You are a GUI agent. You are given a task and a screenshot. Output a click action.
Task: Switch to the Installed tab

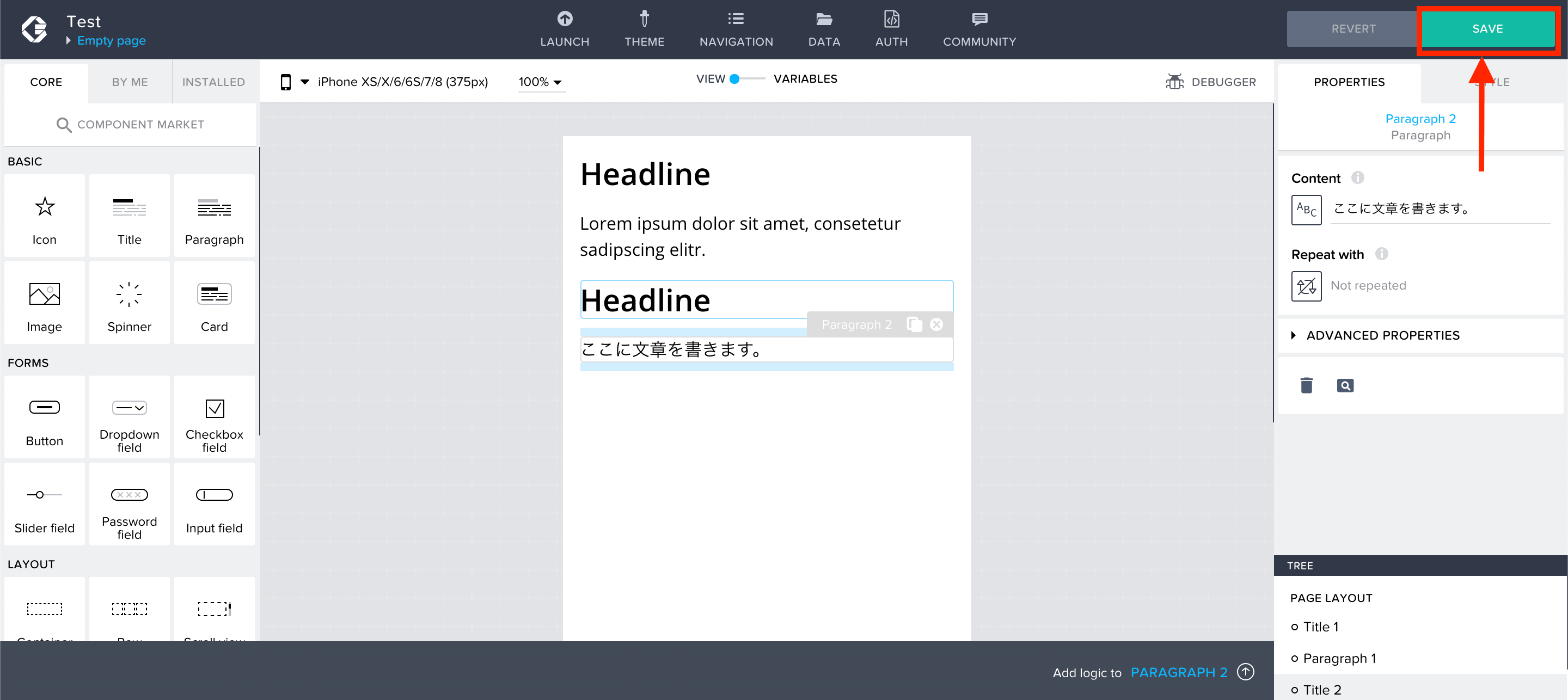point(213,82)
